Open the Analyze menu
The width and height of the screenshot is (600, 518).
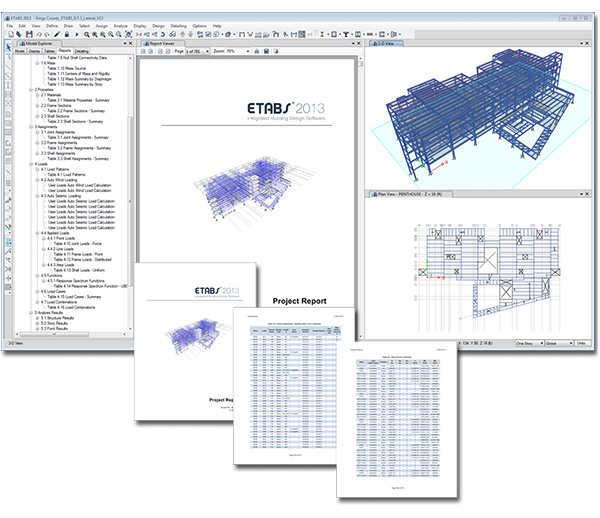click(121, 26)
